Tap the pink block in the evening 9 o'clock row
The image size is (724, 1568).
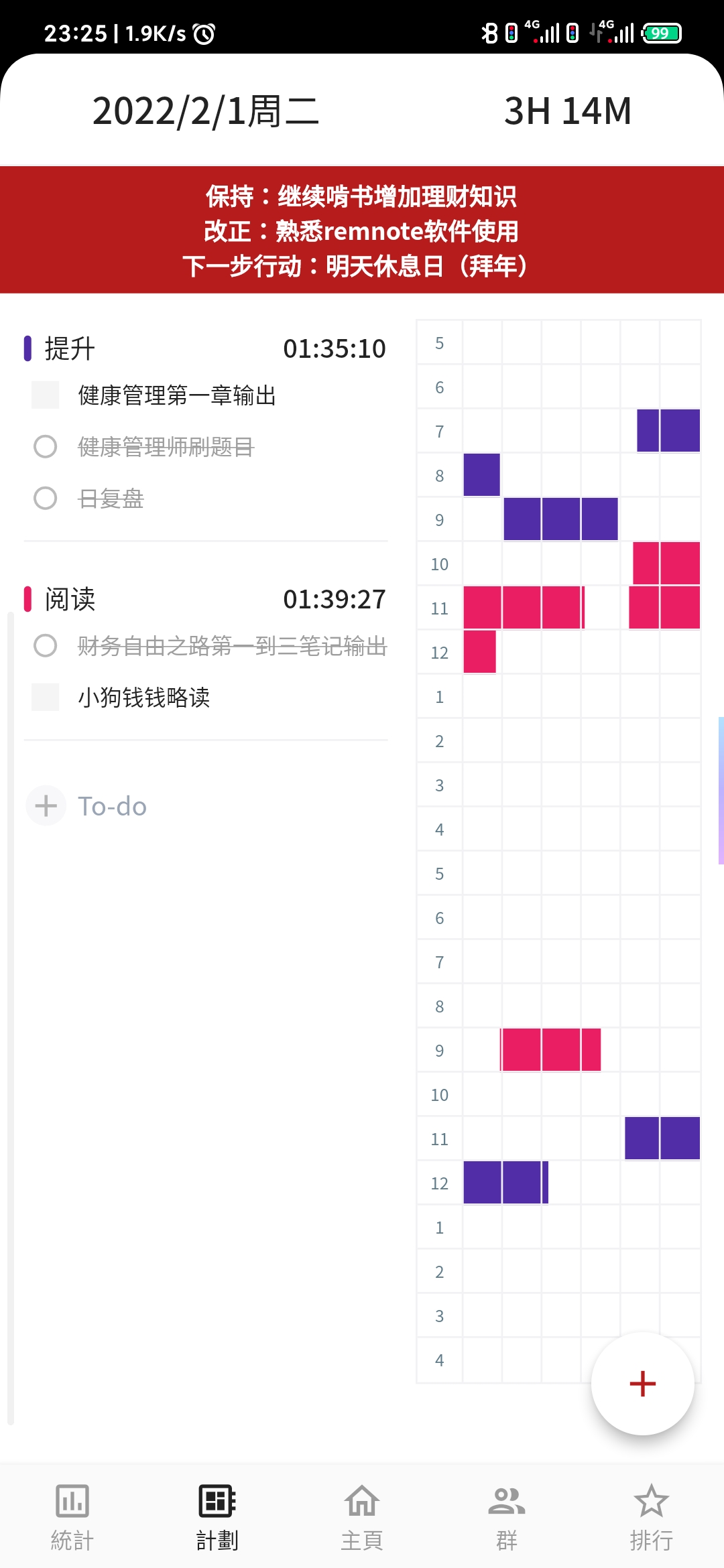click(551, 1050)
